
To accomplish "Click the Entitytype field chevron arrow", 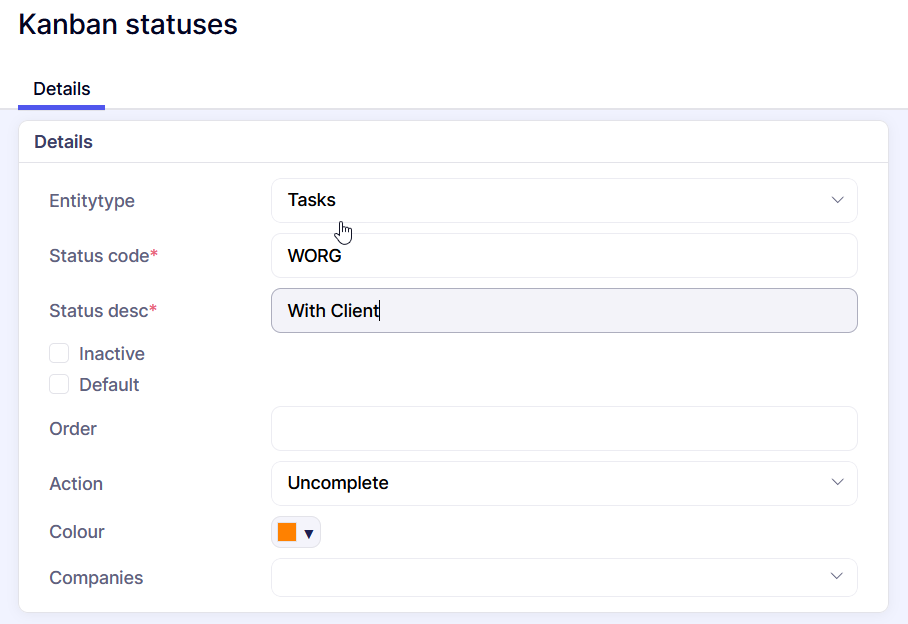I will [x=837, y=200].
